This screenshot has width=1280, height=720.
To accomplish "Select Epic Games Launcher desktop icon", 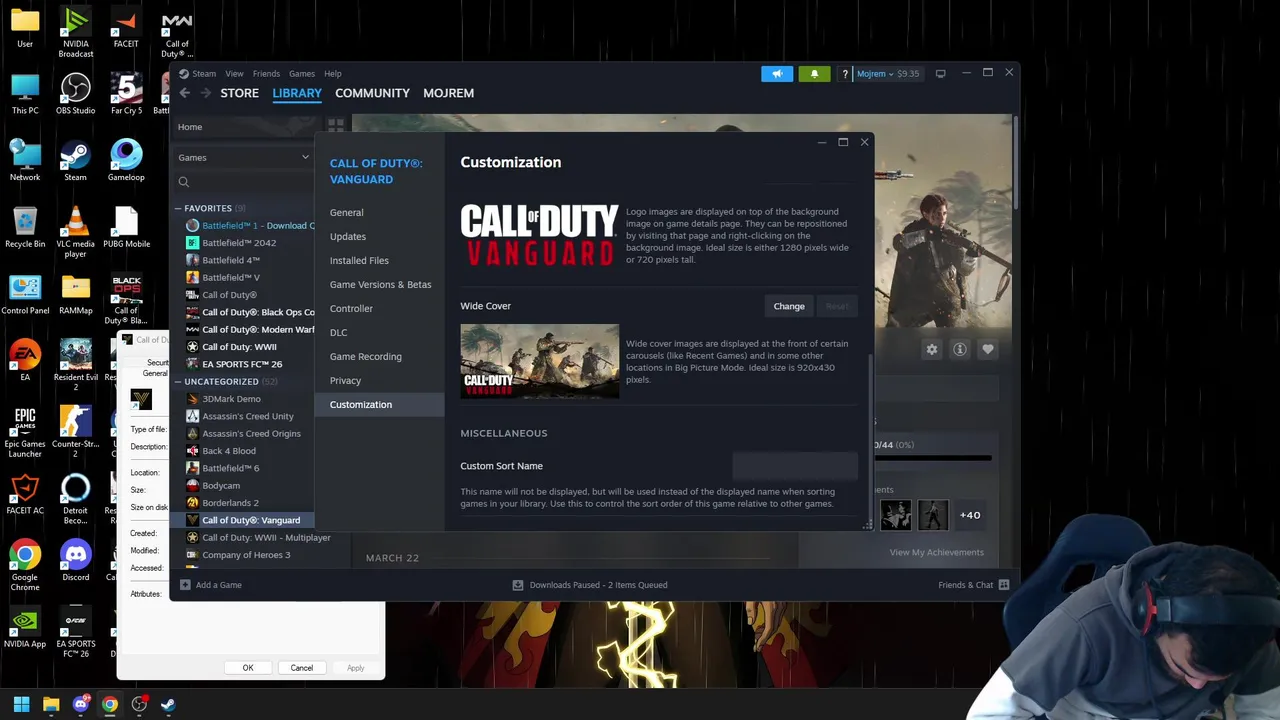I will point(25,433).
